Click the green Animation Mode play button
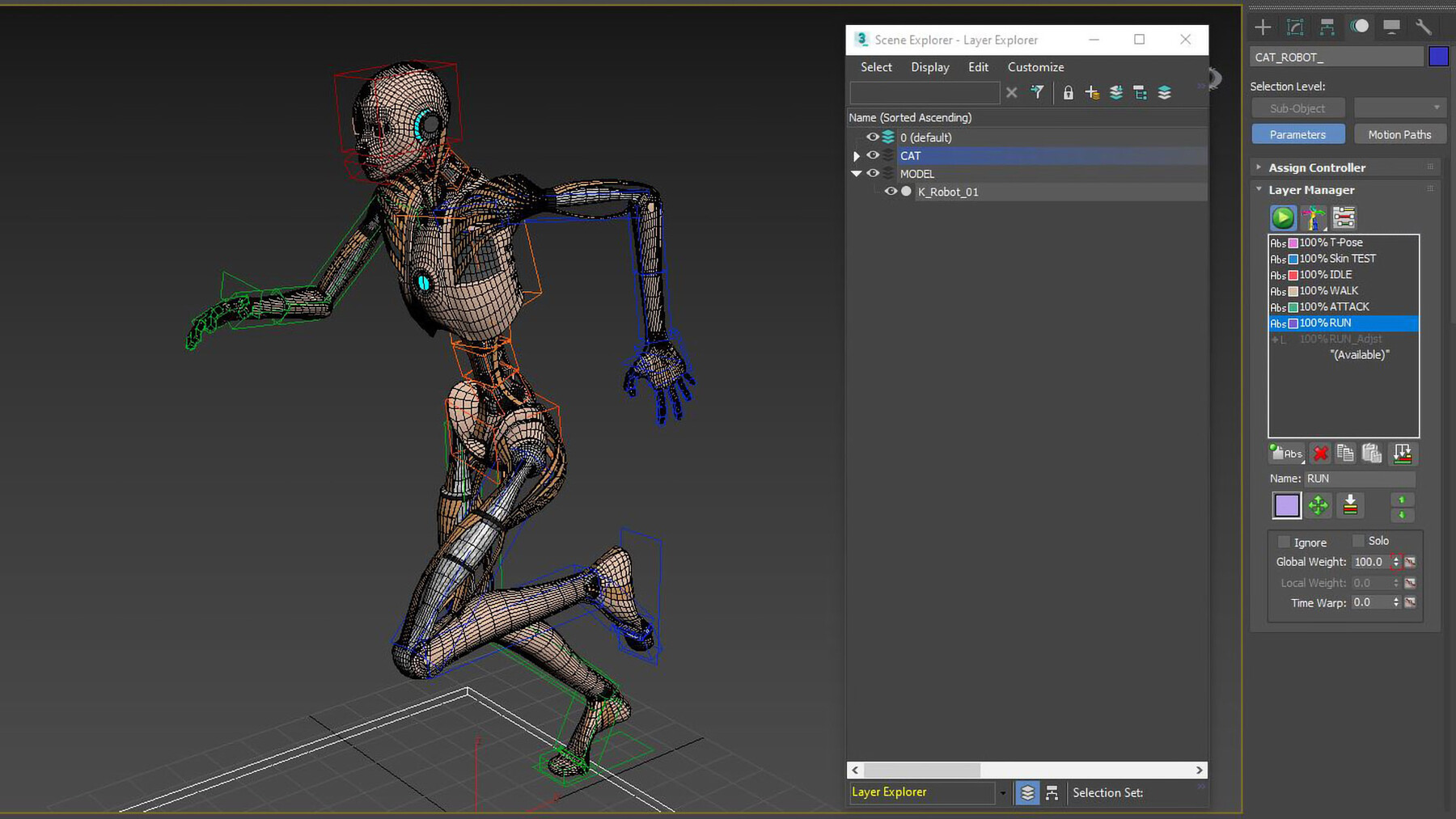Screen dimensions: 1456x819 1283,217
